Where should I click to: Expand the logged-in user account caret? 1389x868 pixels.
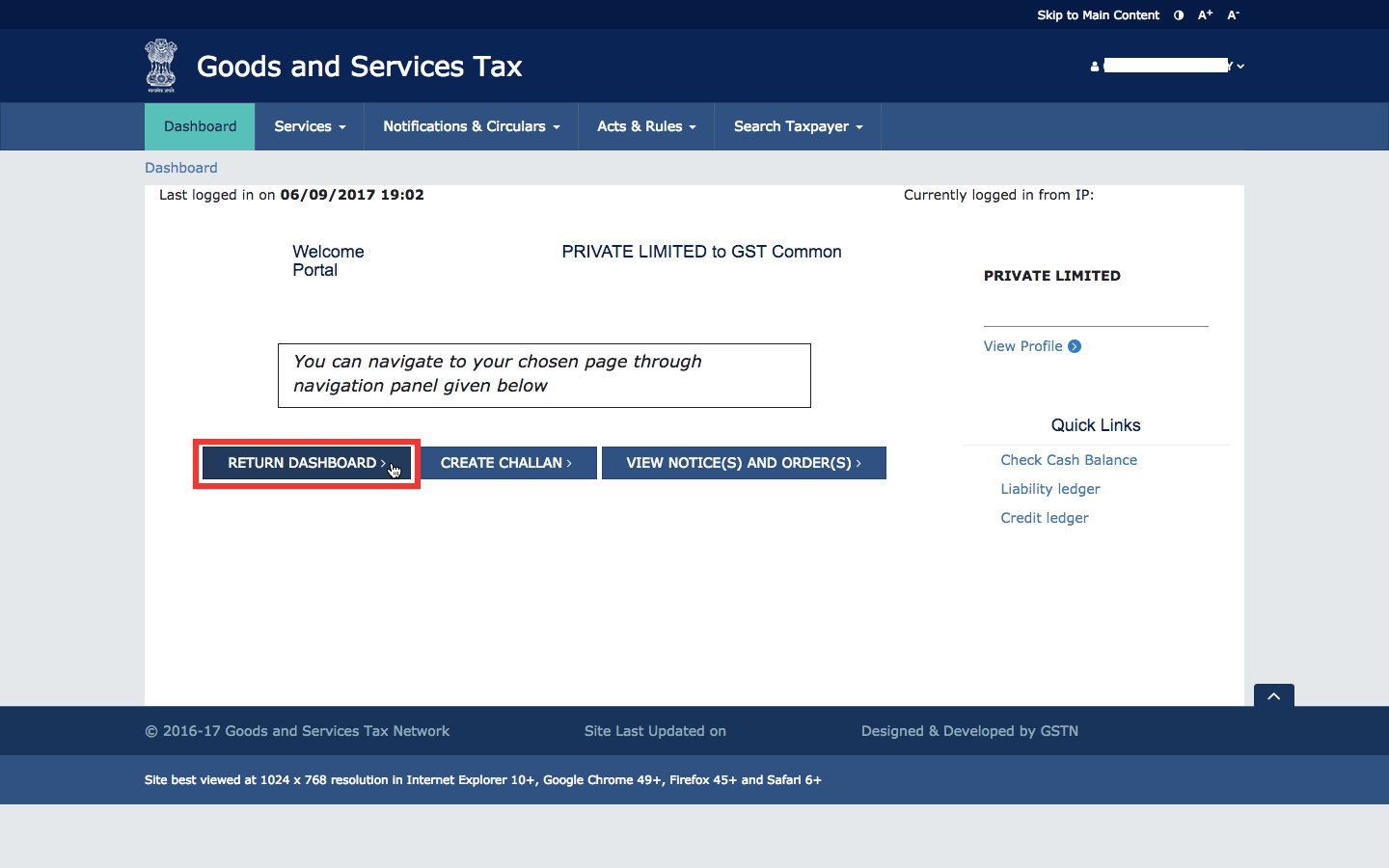click(x=1240, y=66)
